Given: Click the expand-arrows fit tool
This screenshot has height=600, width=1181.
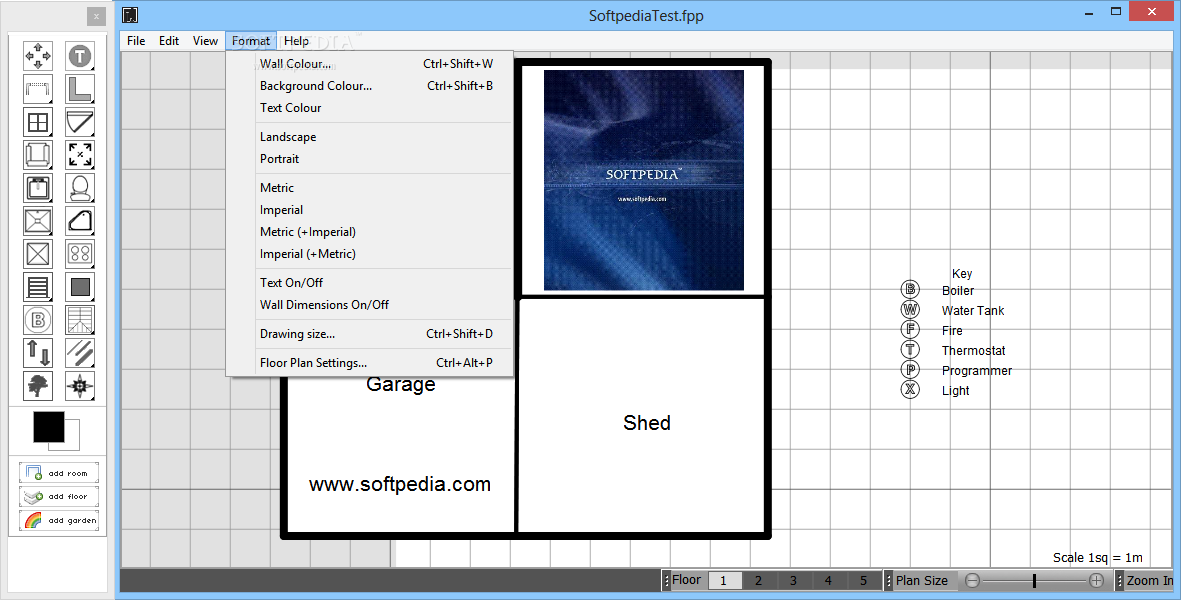Looking at the screenshot, I should point(80,154).
